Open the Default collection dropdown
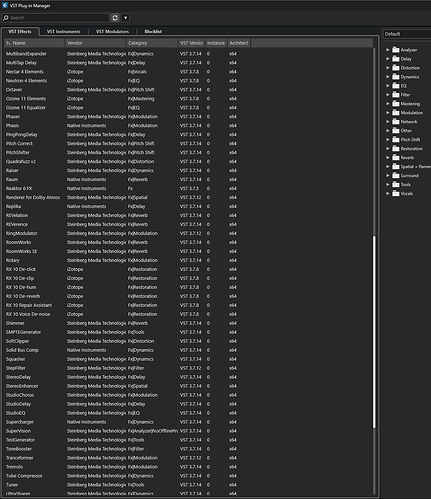The height and width of the screenshot is (499, 431). coord(407,34)
